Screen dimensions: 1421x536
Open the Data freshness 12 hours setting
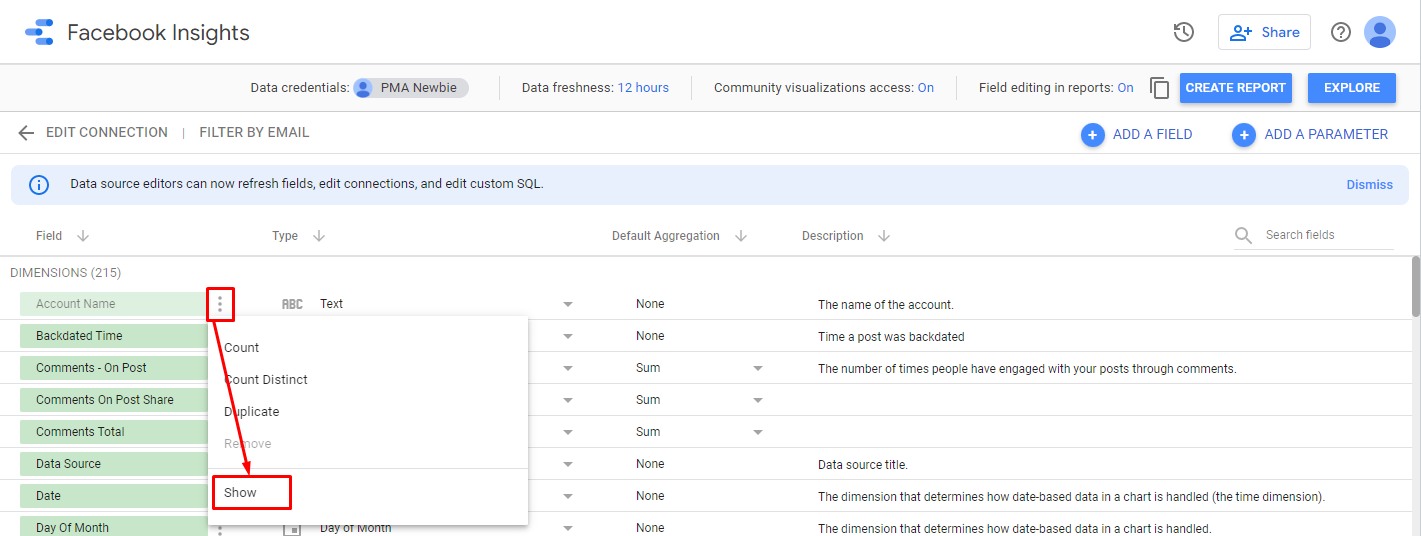pyautogui.click(x=642, y=88)
